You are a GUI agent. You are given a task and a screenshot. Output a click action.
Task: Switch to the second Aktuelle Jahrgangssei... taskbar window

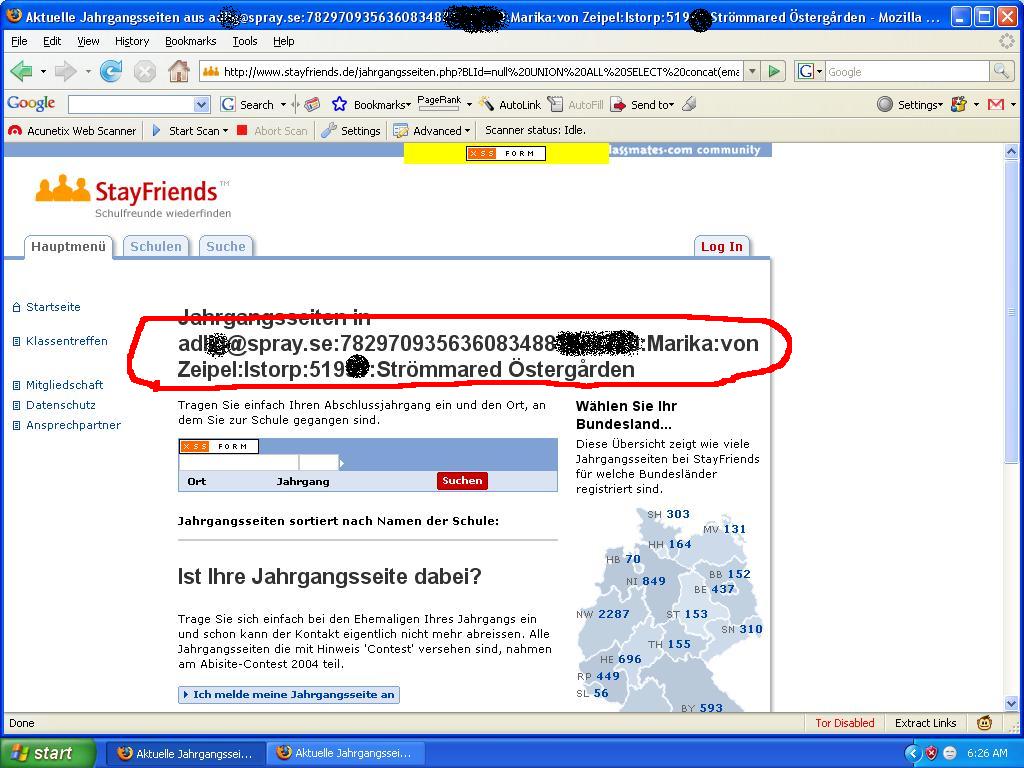point(346,753)
